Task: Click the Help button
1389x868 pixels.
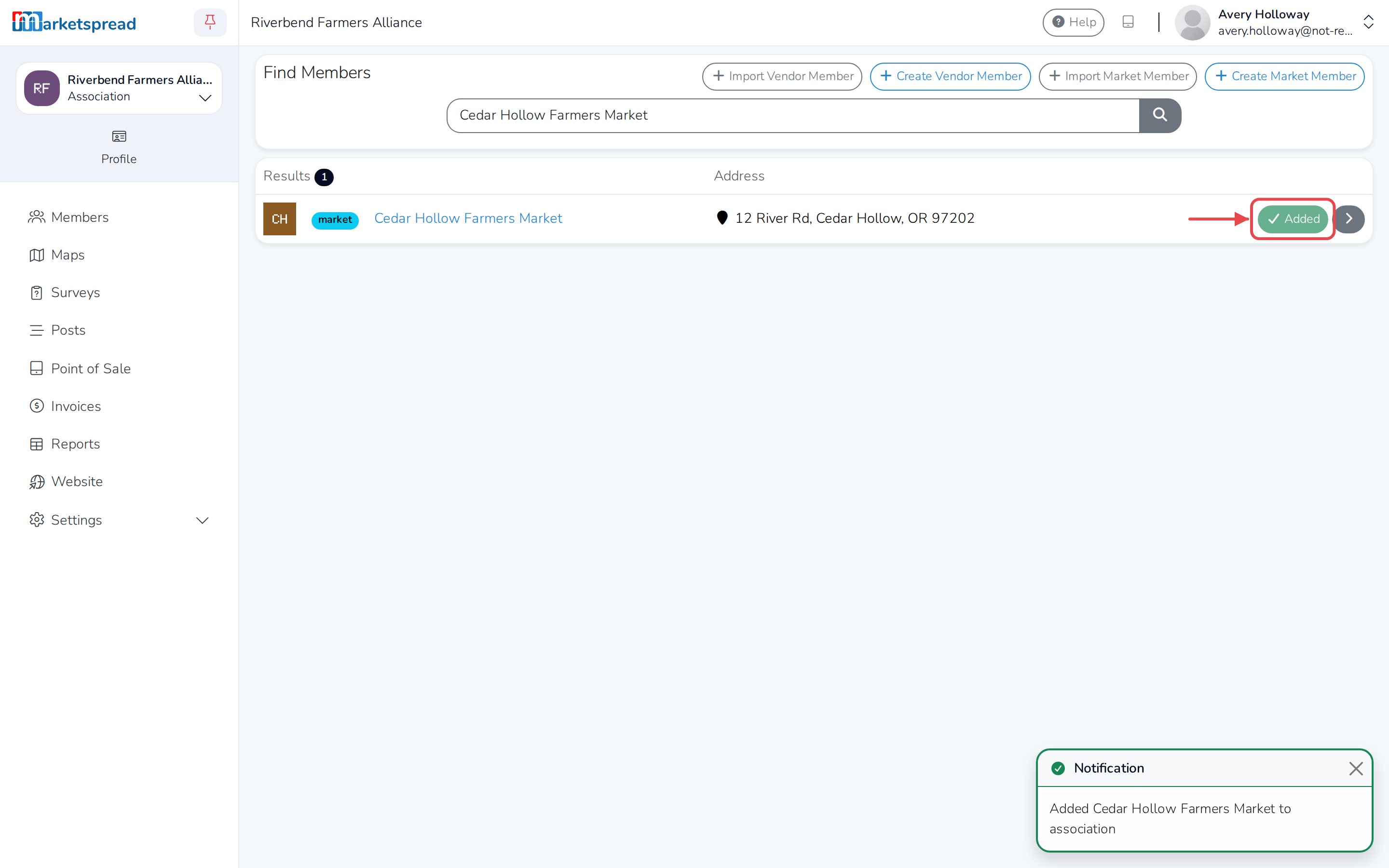Action: coord(1073,22)
